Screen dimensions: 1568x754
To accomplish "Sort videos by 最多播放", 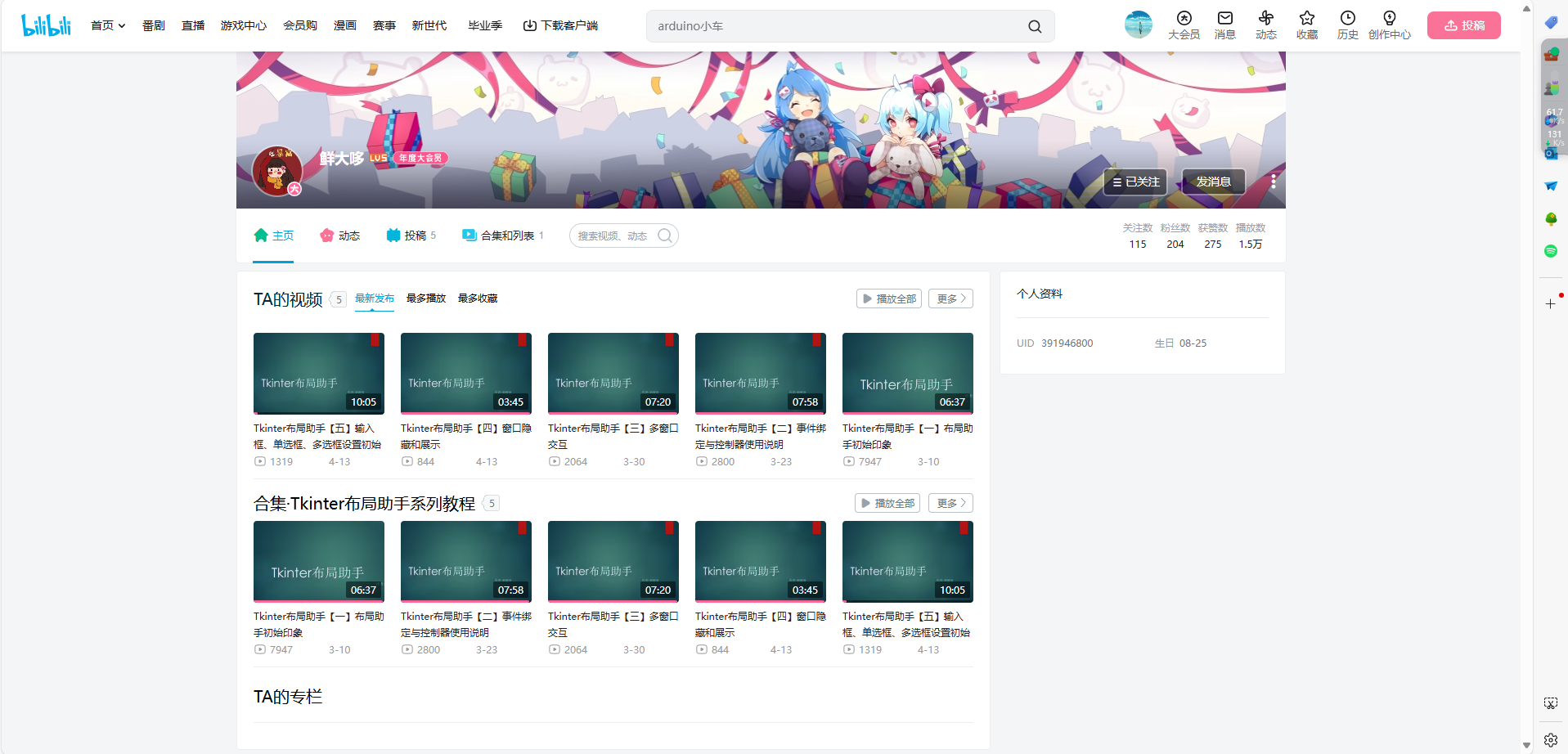I will (x=426, y=298).
